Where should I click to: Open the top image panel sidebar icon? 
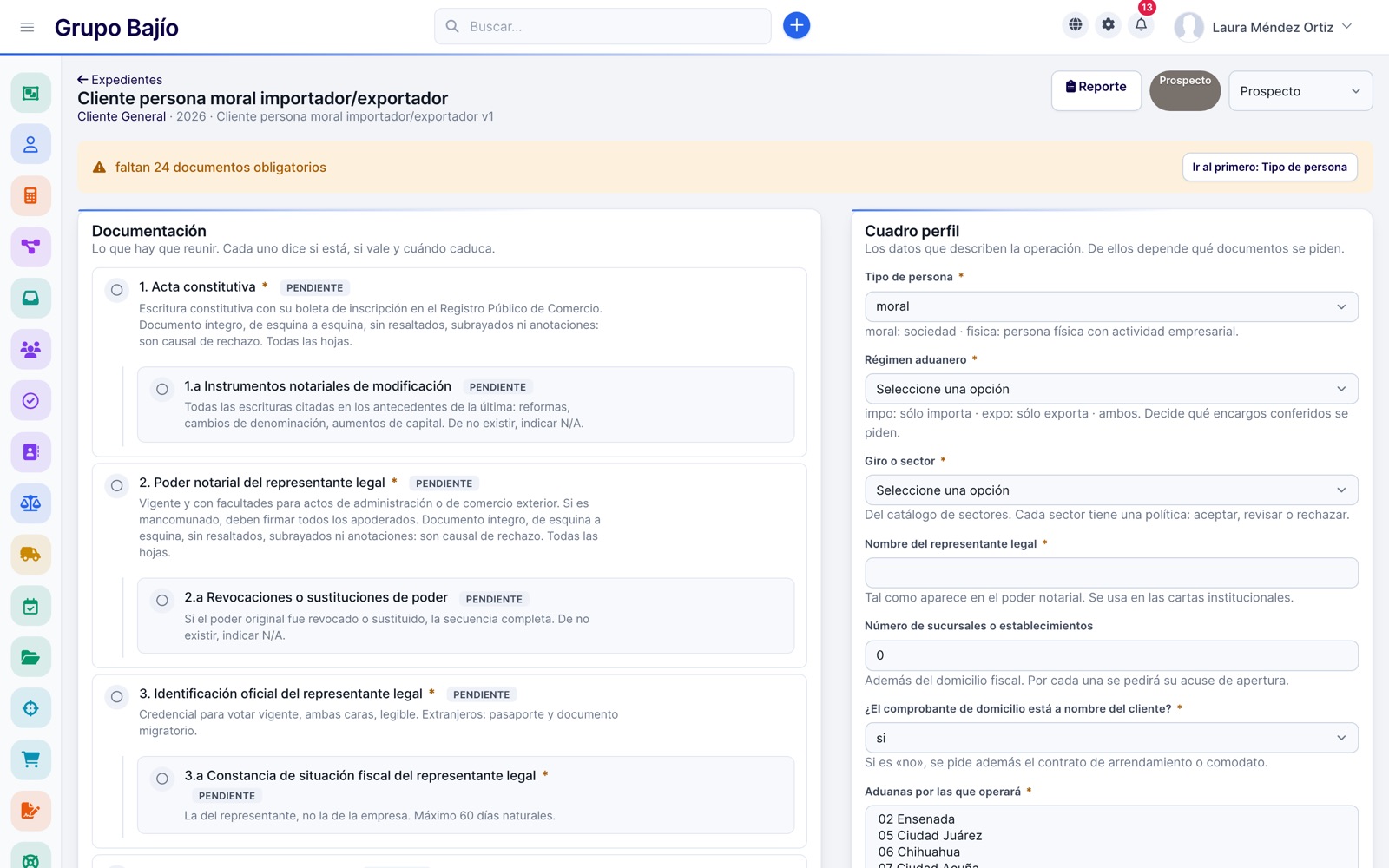[x=30, y=93]
